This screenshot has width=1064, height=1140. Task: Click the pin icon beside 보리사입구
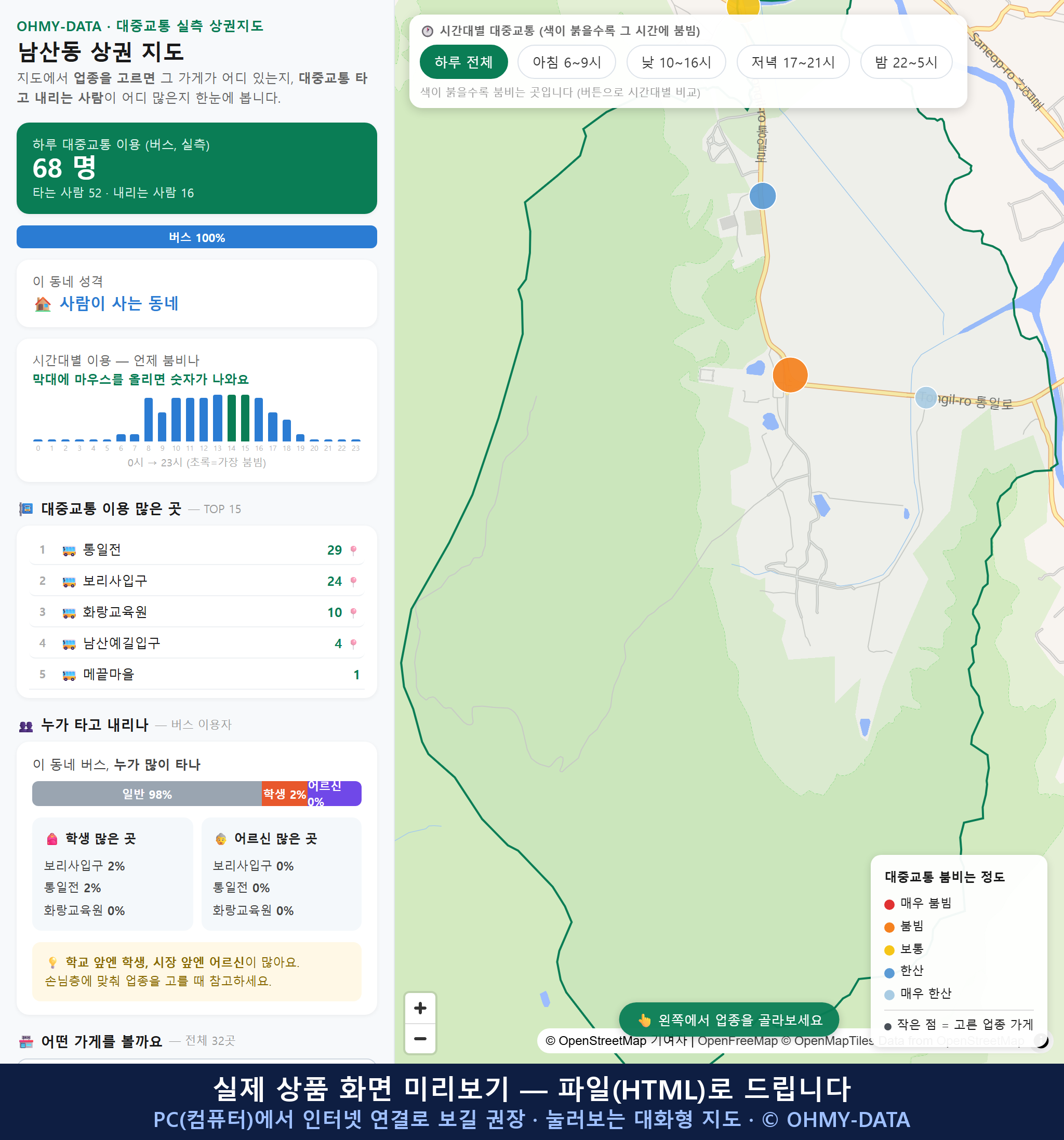tap(353, 581)
